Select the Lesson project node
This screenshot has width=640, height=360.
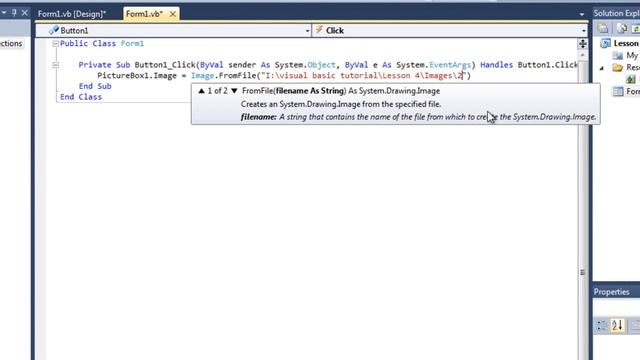point(625,43)
